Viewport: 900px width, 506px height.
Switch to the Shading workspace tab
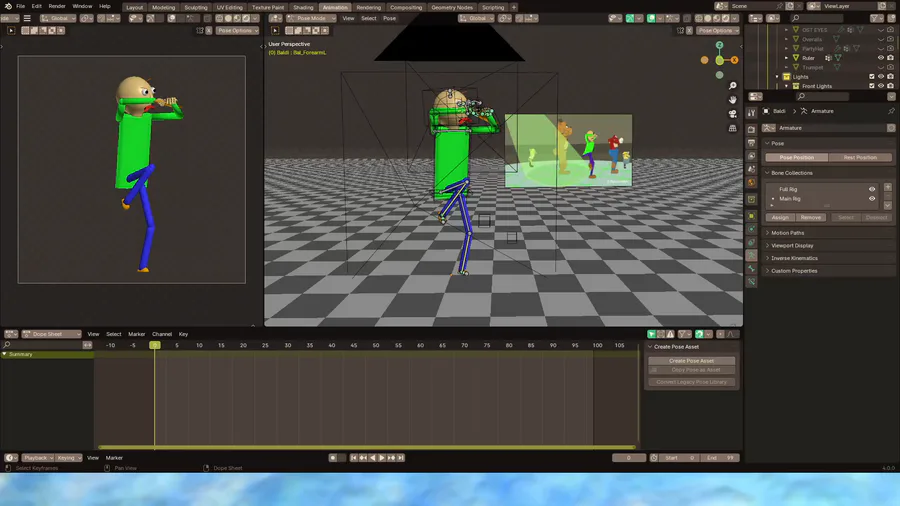(303, 7)
